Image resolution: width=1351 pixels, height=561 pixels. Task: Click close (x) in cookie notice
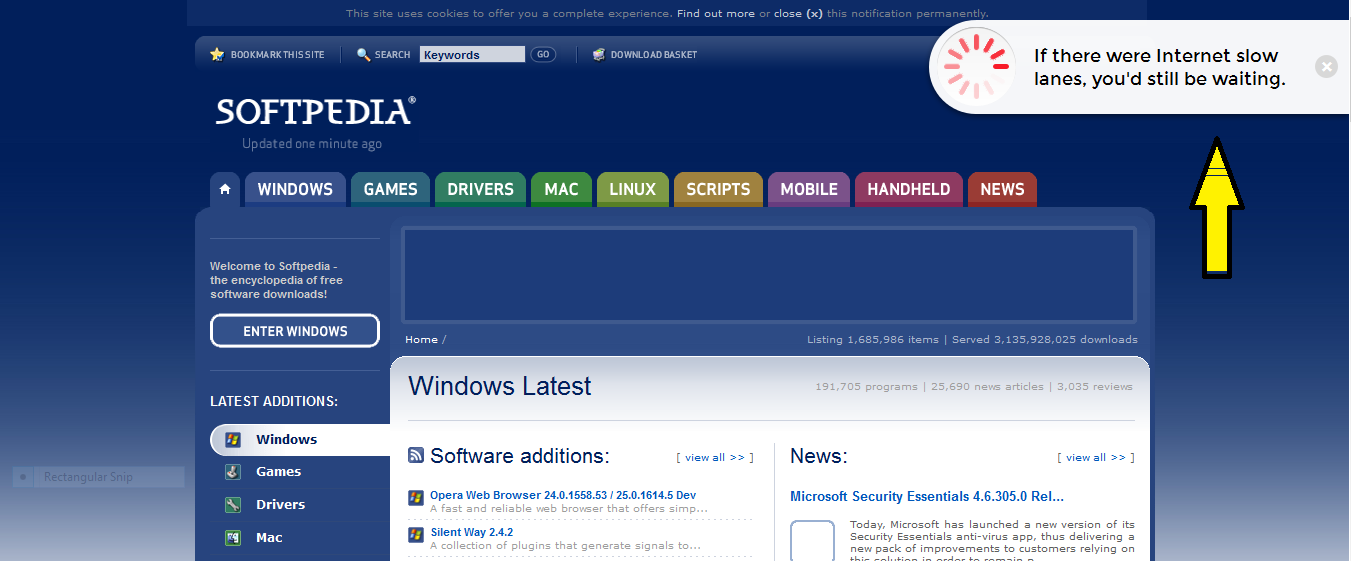(x=798, y=14)
